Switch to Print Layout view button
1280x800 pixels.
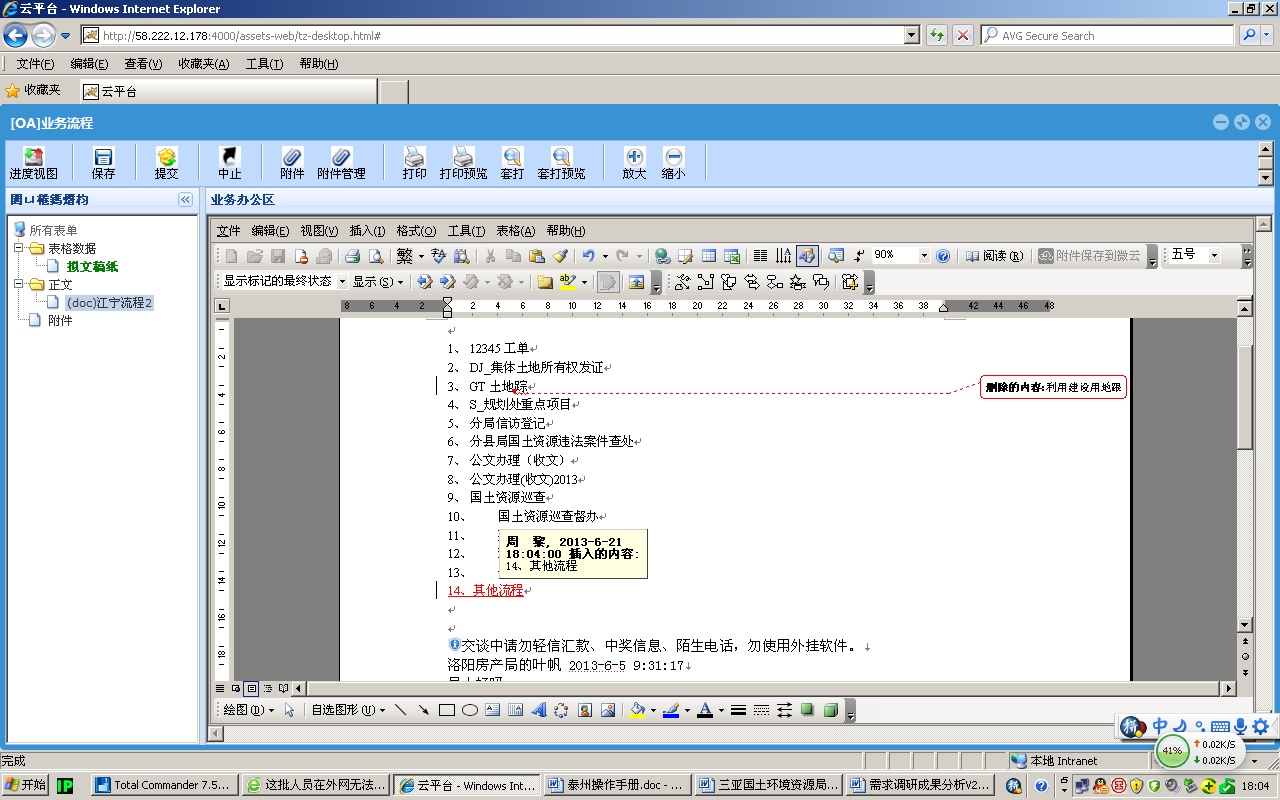pyautogui.click(x=252, y=689)
